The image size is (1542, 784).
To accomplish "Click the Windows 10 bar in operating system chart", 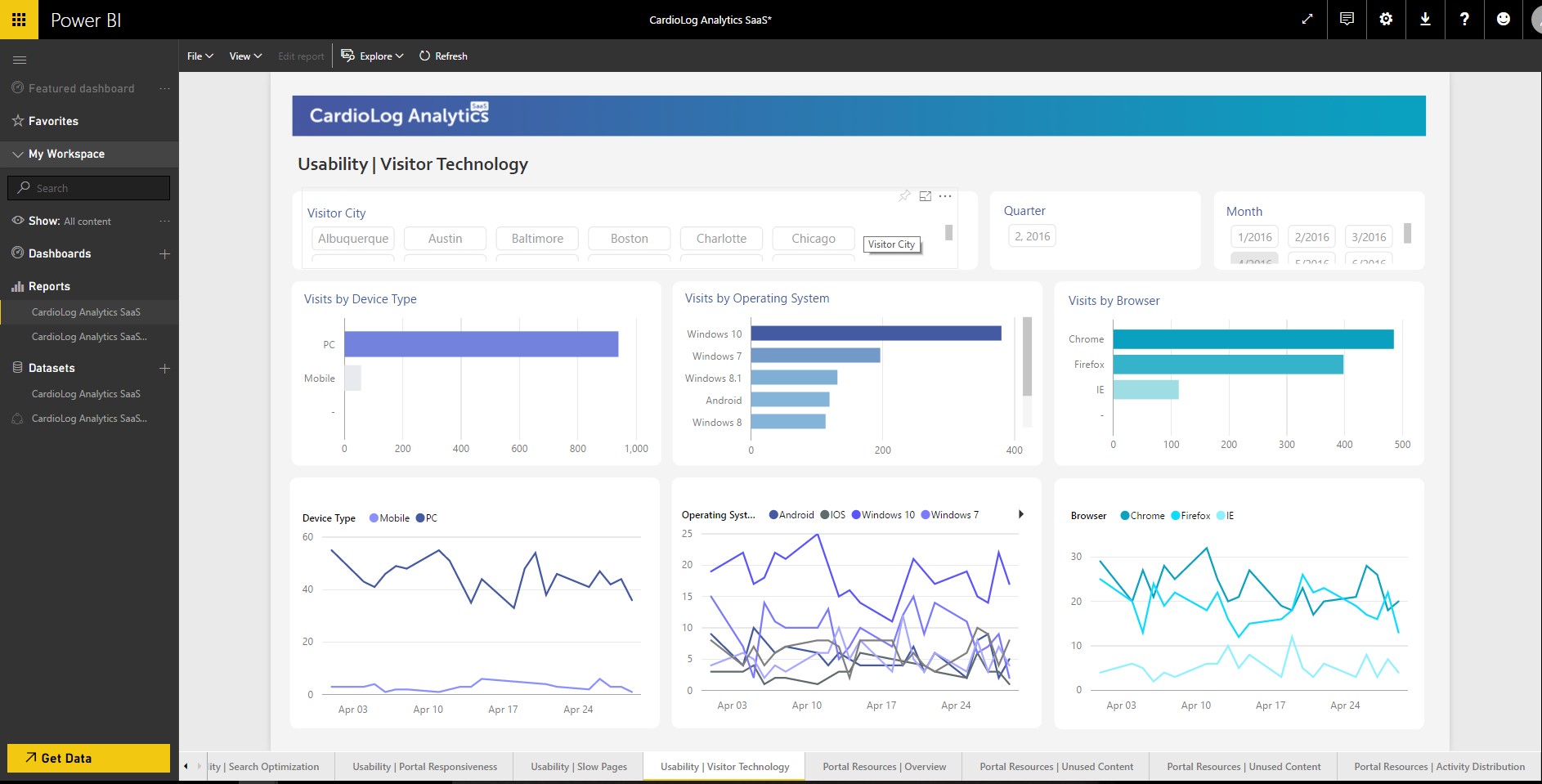I will pyautogui.click(x=876, y=334).
